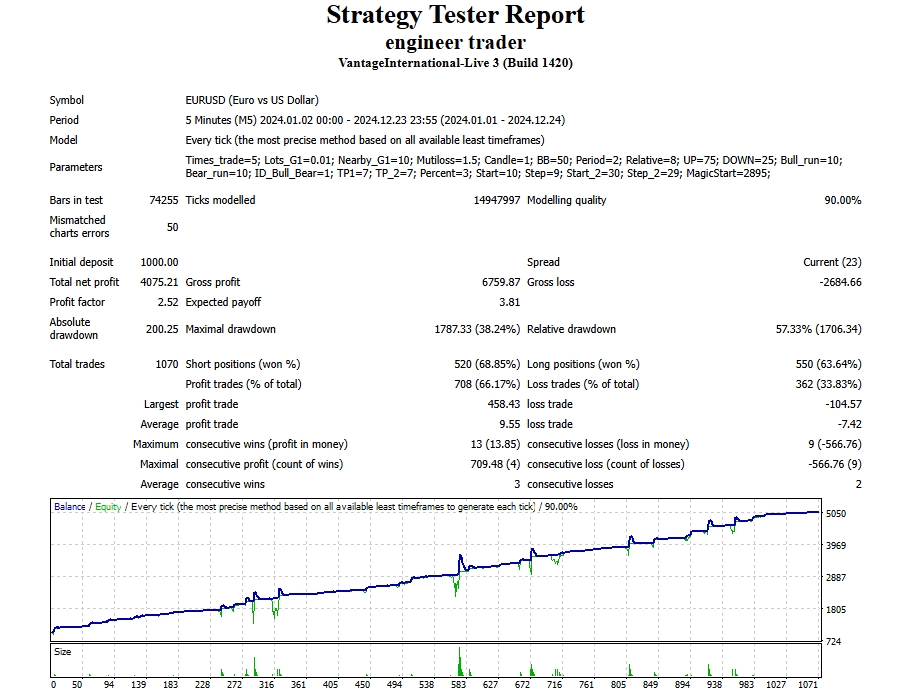Select the "engineer trader" subtitle
The image size is (897, 698).
[455, 42]
